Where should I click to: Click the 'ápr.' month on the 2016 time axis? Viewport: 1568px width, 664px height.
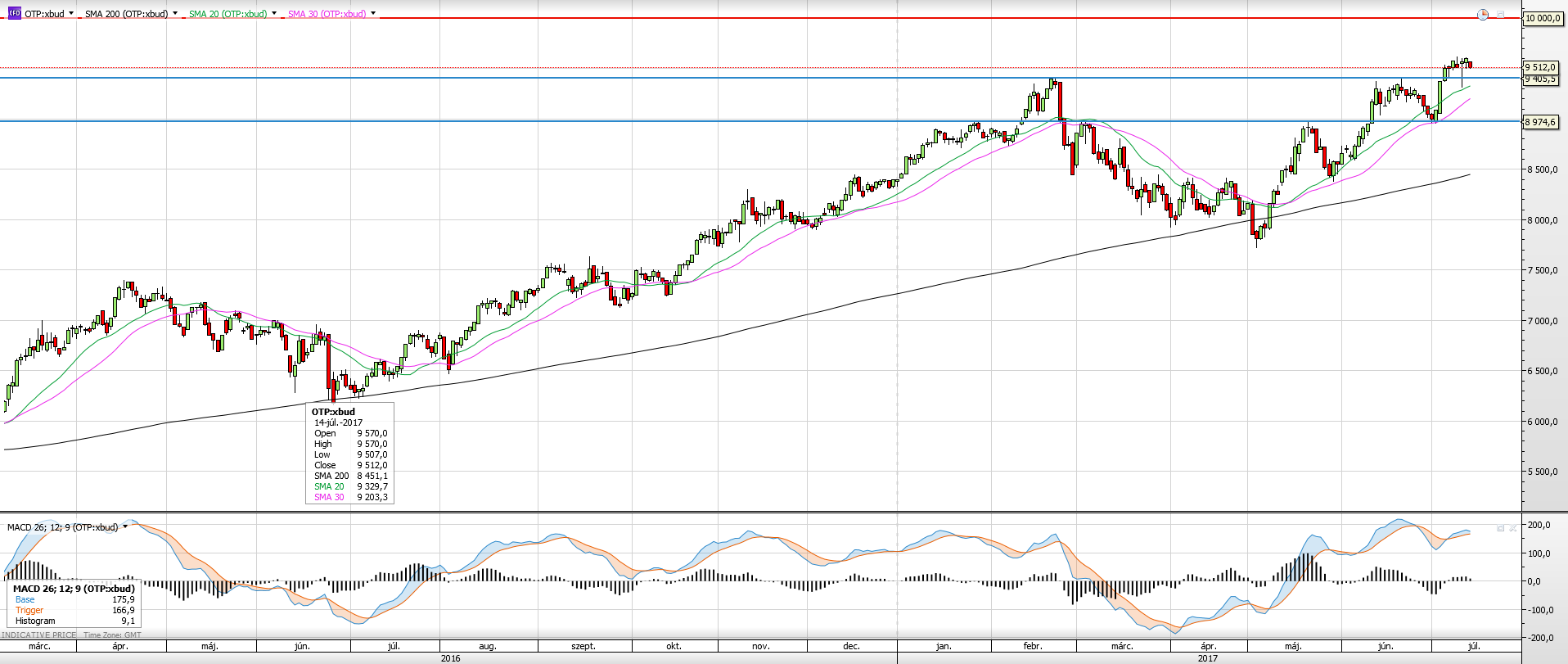pos(120,646)
